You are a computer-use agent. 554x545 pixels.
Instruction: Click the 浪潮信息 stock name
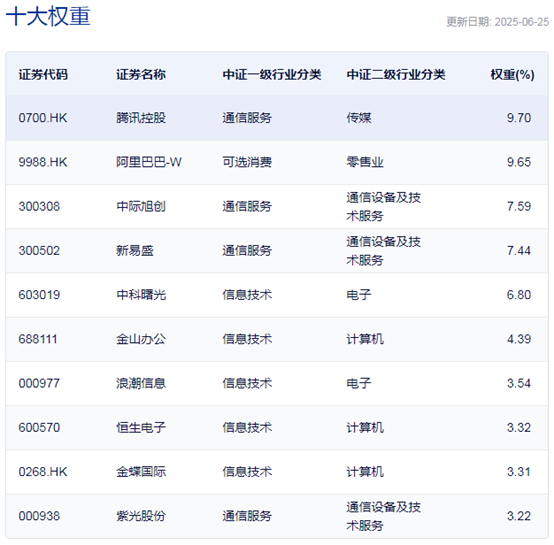click(x=141, y=383)
